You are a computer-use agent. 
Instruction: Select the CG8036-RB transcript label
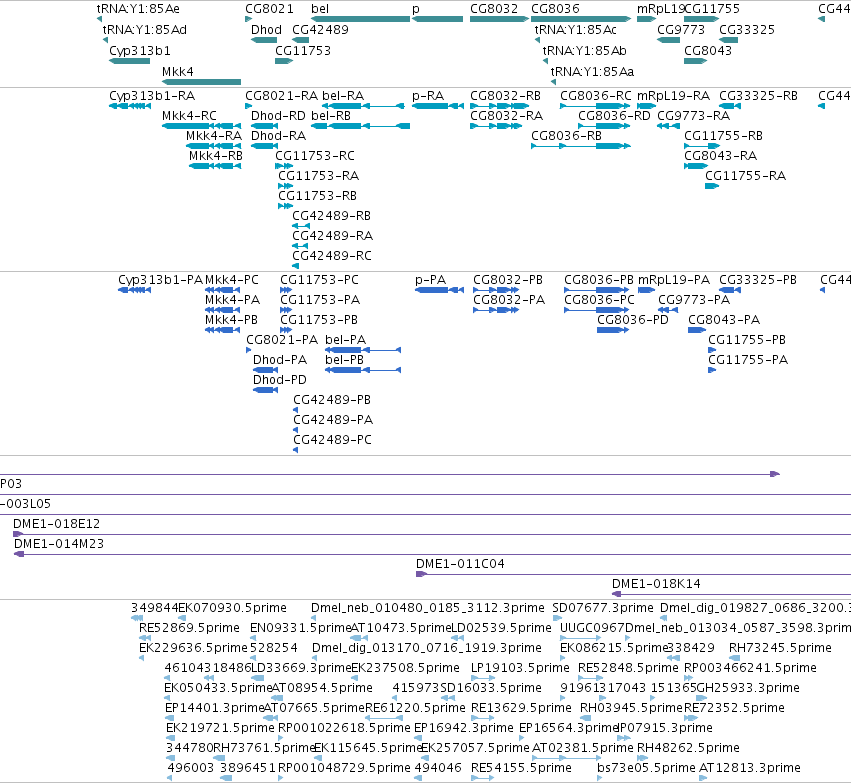point(566,136)
